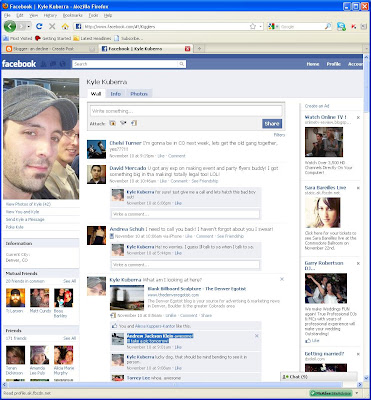
Task: Click the Create an Ad link
Action: [317, 106]
